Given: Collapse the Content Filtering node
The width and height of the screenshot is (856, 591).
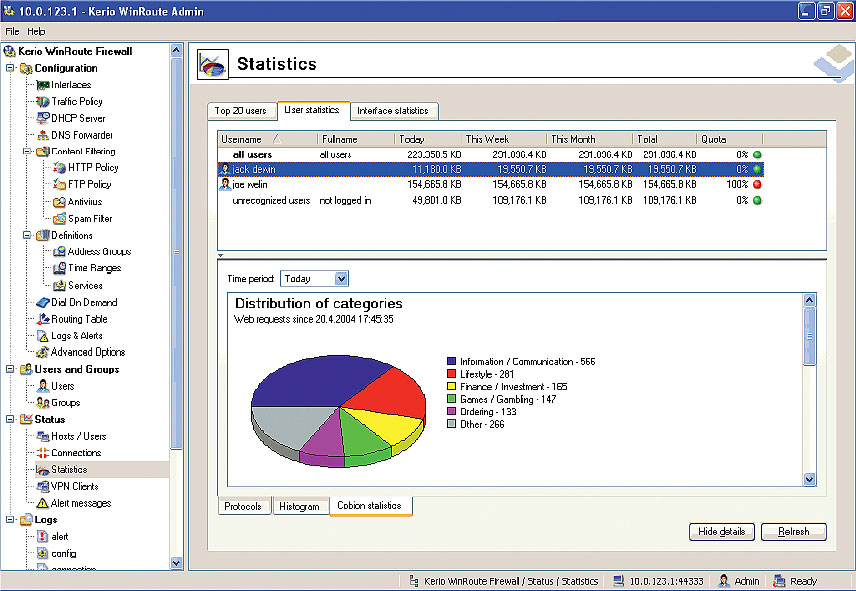Looking at the screenshot, I should tap(26, 152).
